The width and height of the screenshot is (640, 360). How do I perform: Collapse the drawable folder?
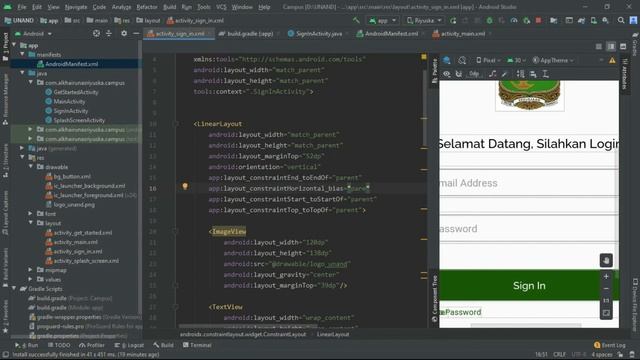[x=31, y=167]
